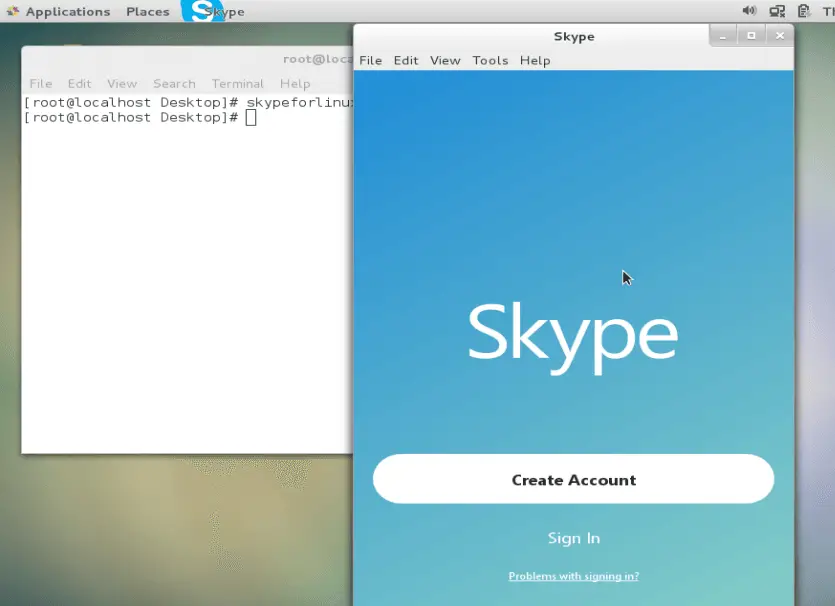Click the clipboard icon in system tray

click(803, 11)
